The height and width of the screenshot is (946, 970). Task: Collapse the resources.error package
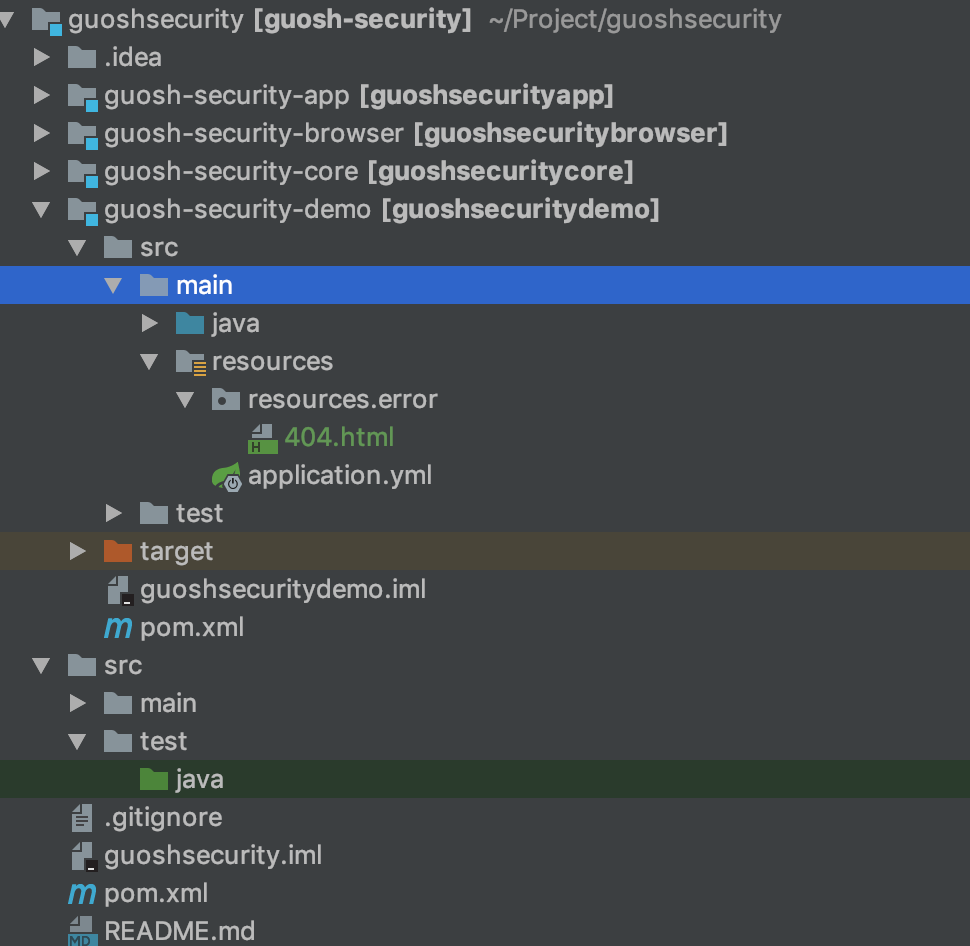185,399
